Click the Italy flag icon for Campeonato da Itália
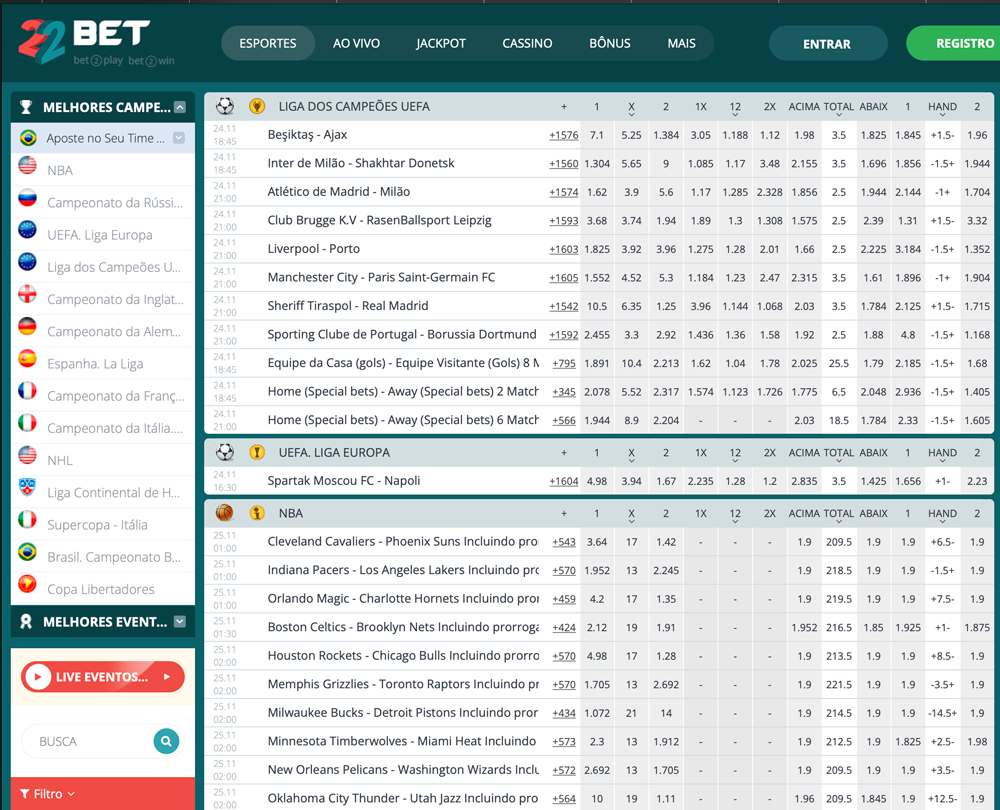Screen dimensions: 1000x810 pos(27,423)
